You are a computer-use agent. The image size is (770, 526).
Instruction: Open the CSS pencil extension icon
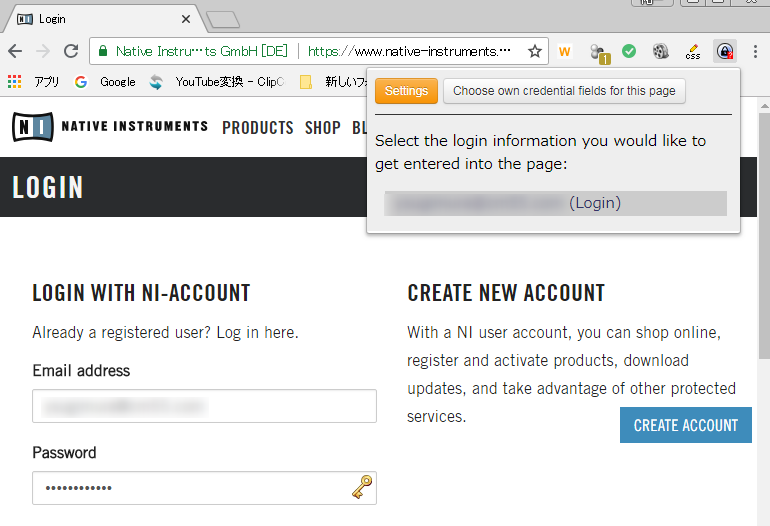coord(693,52)
